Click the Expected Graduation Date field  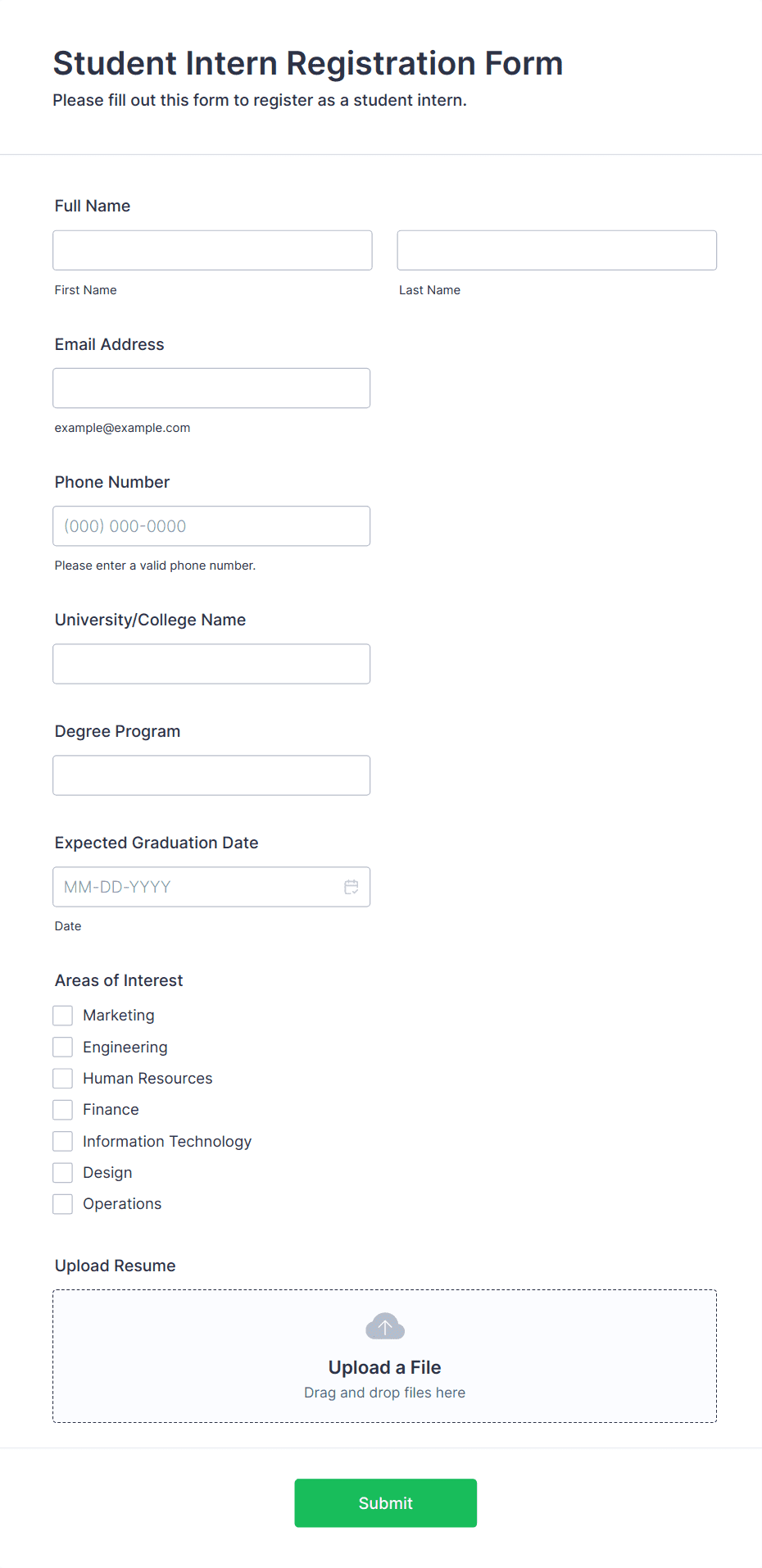(197, 886)
